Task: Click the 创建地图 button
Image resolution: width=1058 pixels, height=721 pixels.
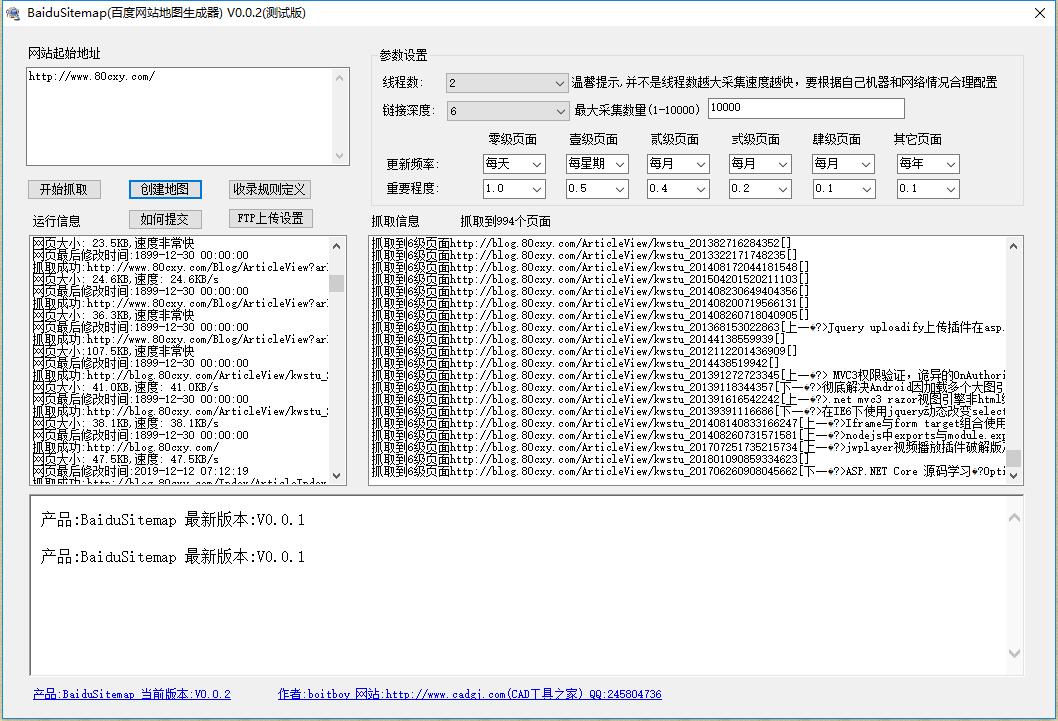Action: point(165,190)
